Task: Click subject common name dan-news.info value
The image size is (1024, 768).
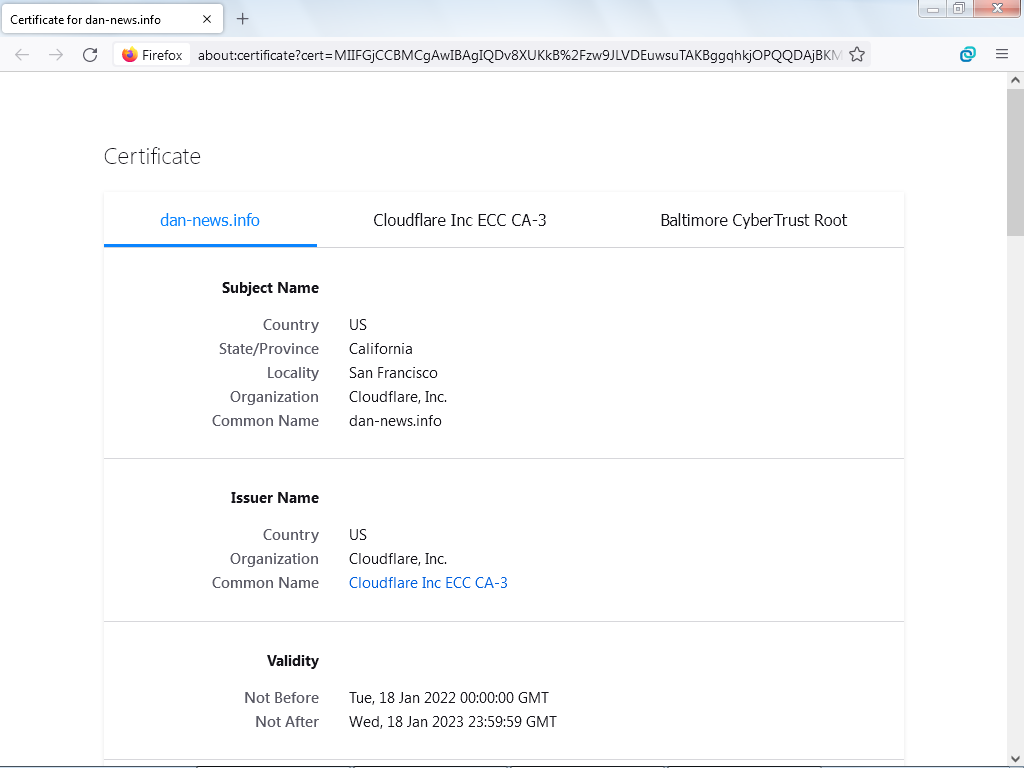Action: click(x=395, y=421)
